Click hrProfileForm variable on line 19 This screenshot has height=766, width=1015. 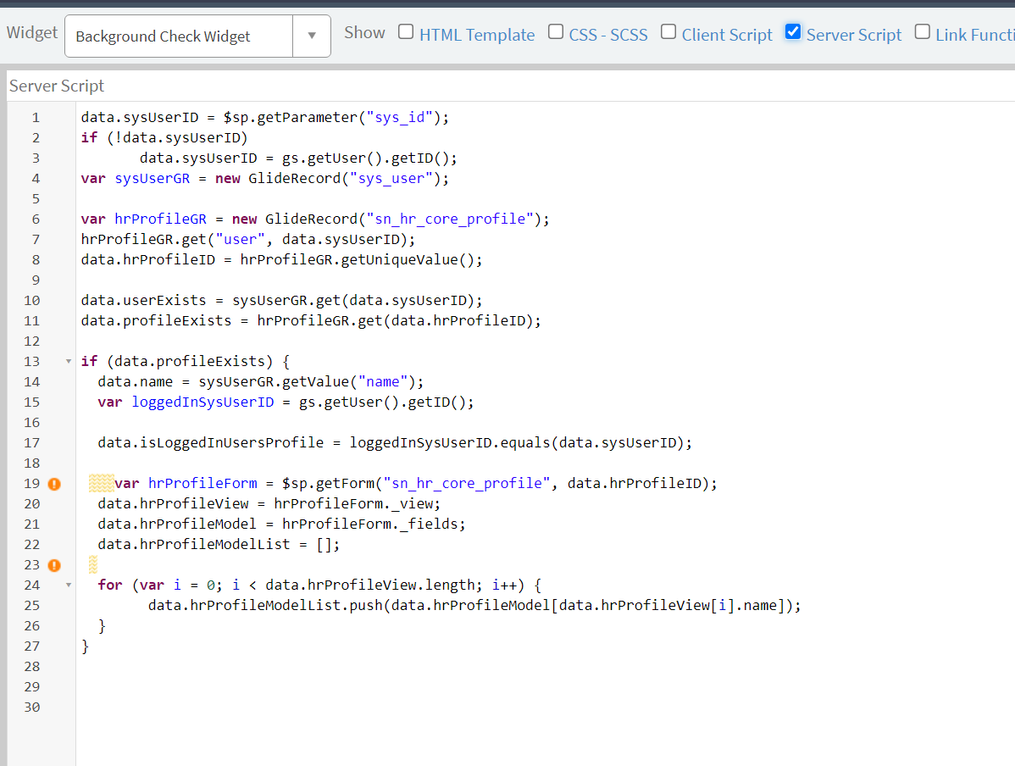pyautogui.click(x=203, y=483)
